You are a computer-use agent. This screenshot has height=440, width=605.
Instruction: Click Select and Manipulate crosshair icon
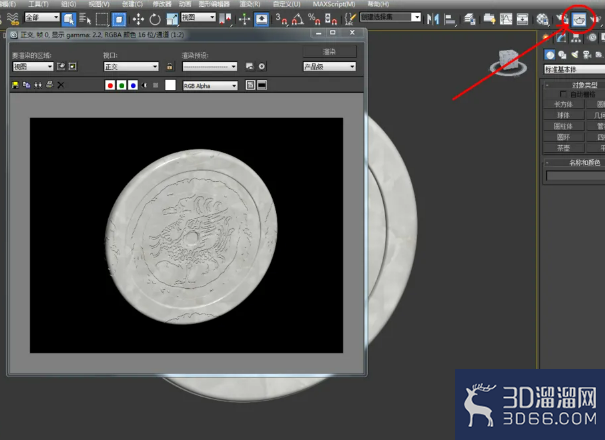245,19
